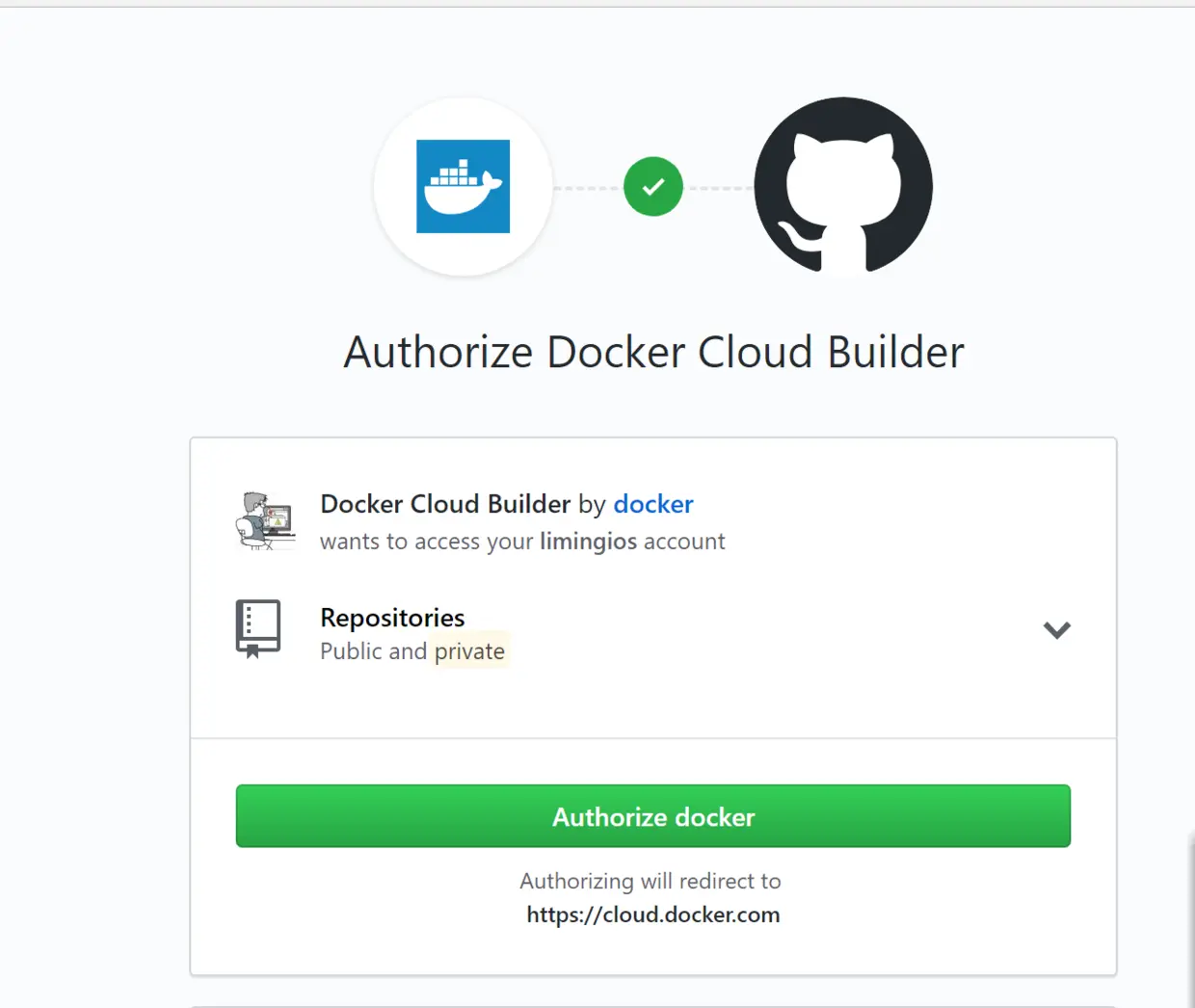Click the GitHub Octocat logo
This screenshot has height=1008, width=1195.
tap(843, 186)
